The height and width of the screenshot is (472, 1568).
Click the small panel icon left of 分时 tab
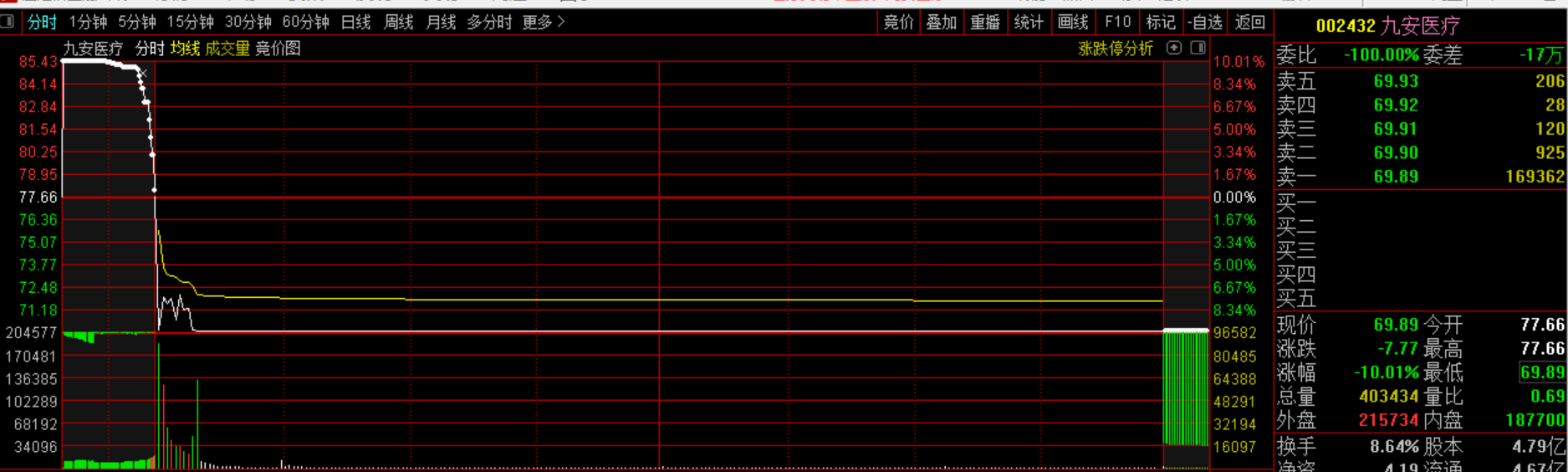[7, 22]
